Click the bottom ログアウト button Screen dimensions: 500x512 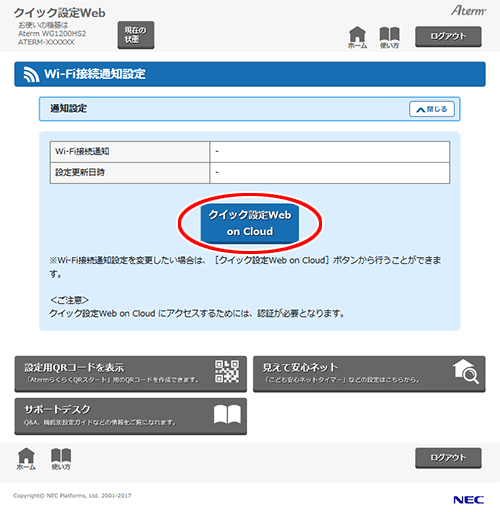point(448,458)
